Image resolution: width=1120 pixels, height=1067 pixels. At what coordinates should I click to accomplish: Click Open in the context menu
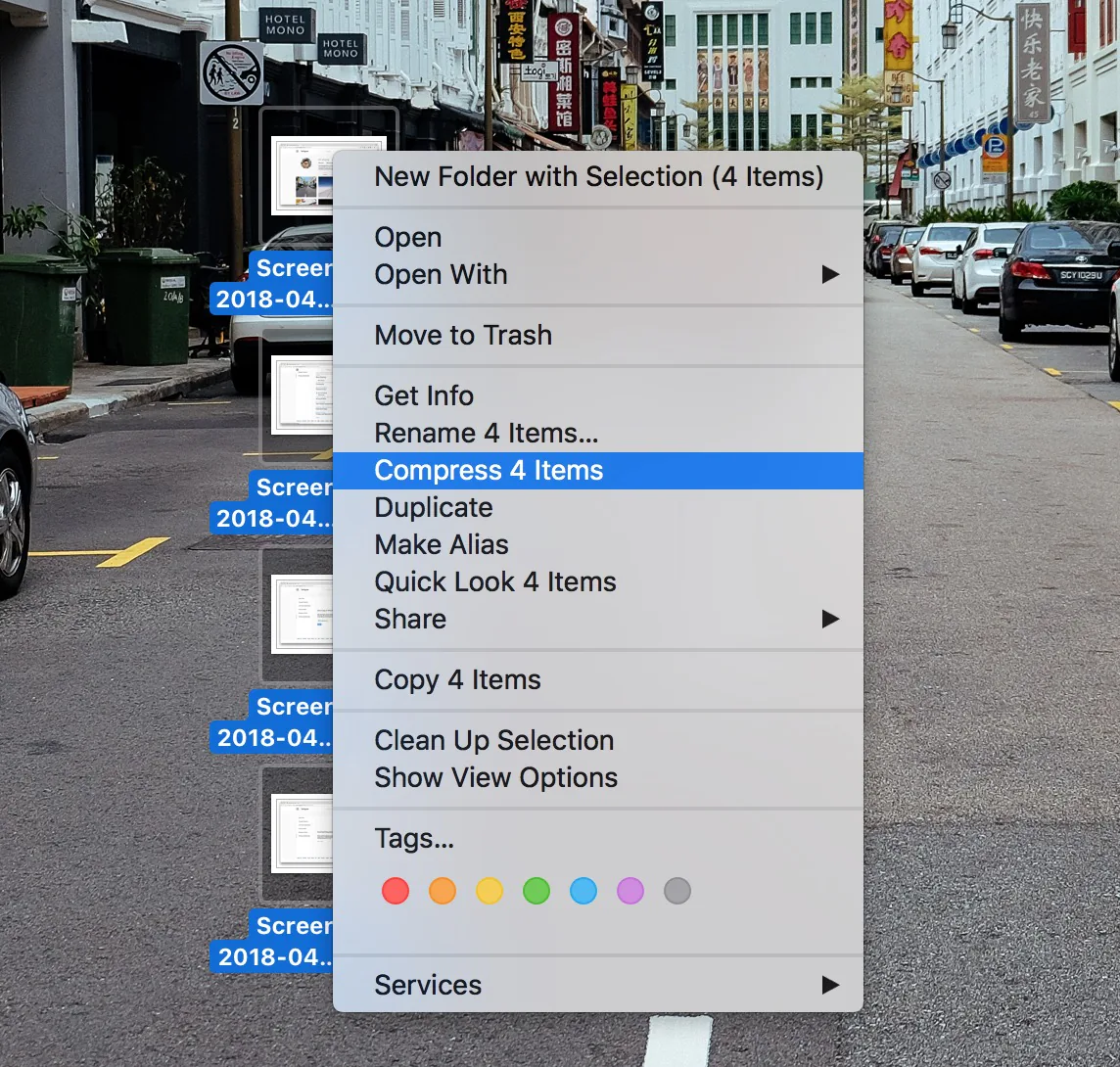tap(598, 237)
